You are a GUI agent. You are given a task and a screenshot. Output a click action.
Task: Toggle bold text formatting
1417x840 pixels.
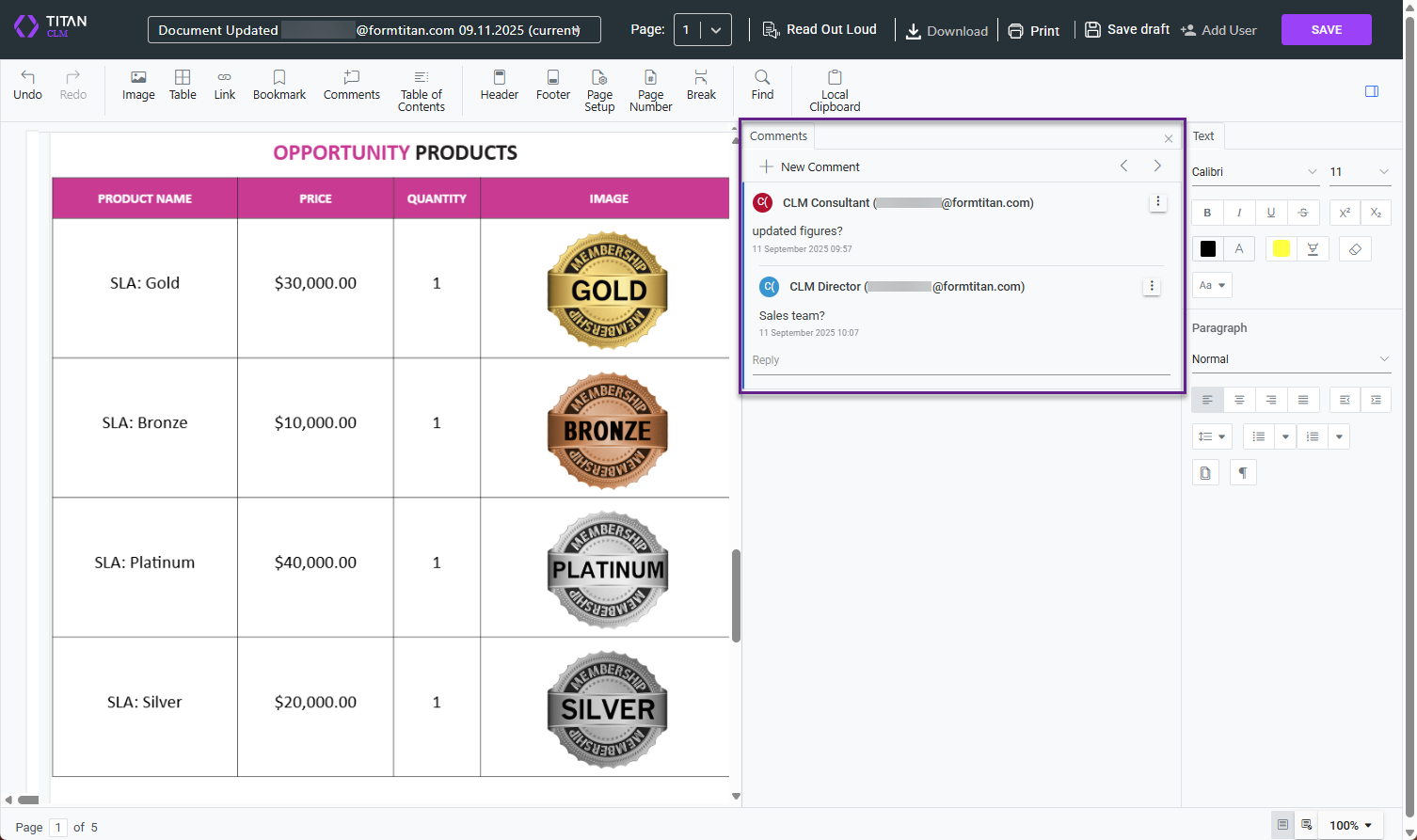(x=1206, y=213)
